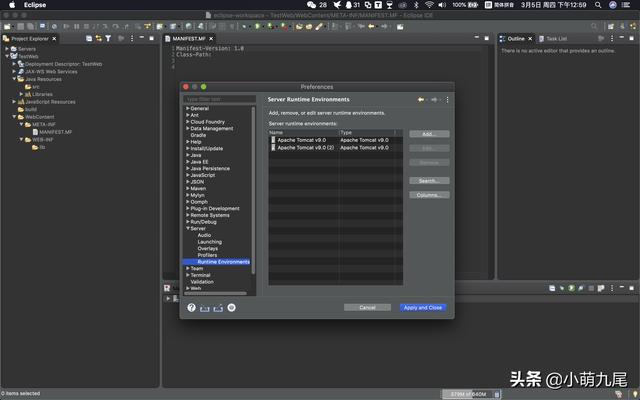640x400 pixels.
Task: Collapse the TestWeb project node
Action: click(x=7, y=56)
